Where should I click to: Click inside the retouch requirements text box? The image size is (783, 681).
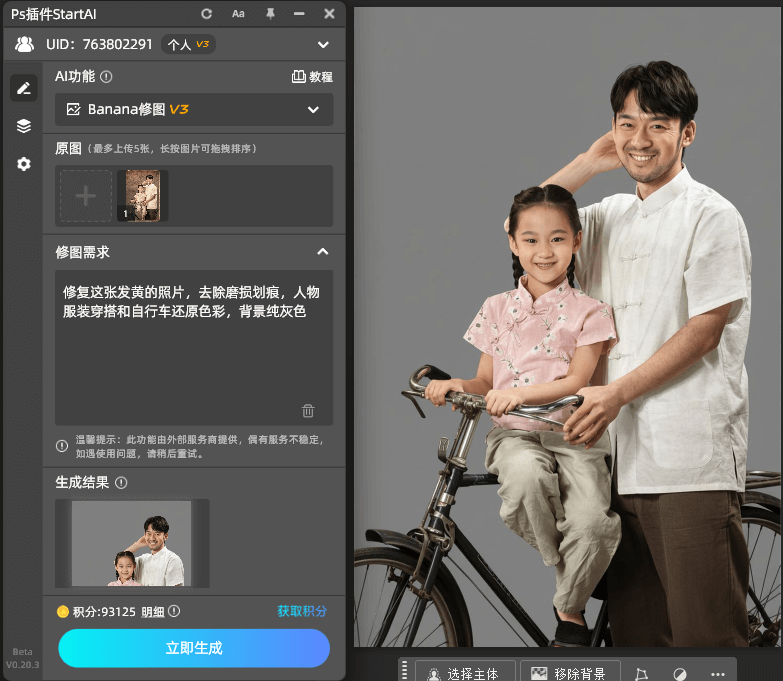coord(194,347)
